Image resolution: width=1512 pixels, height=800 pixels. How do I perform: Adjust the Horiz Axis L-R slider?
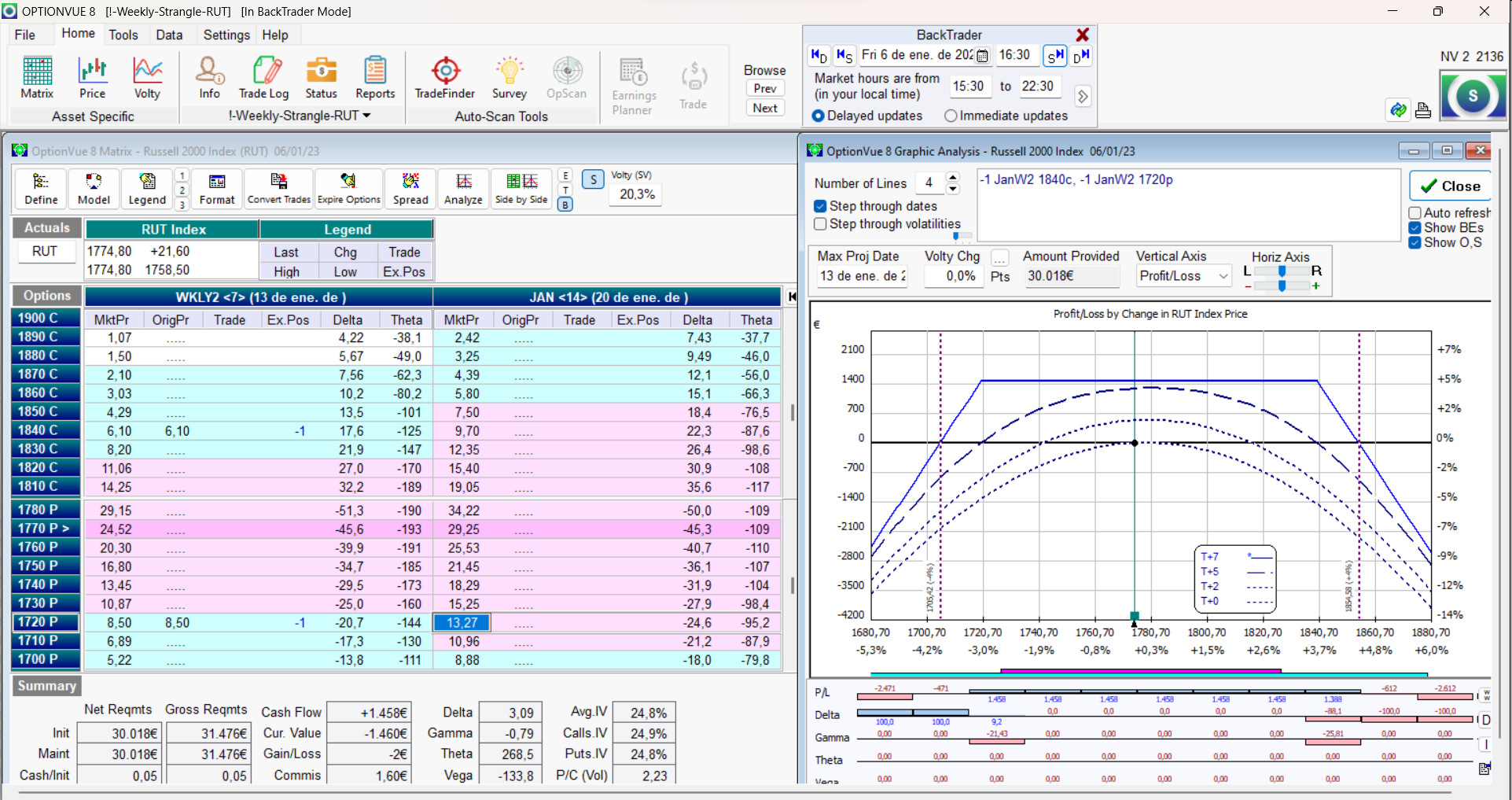(1282, 271)
